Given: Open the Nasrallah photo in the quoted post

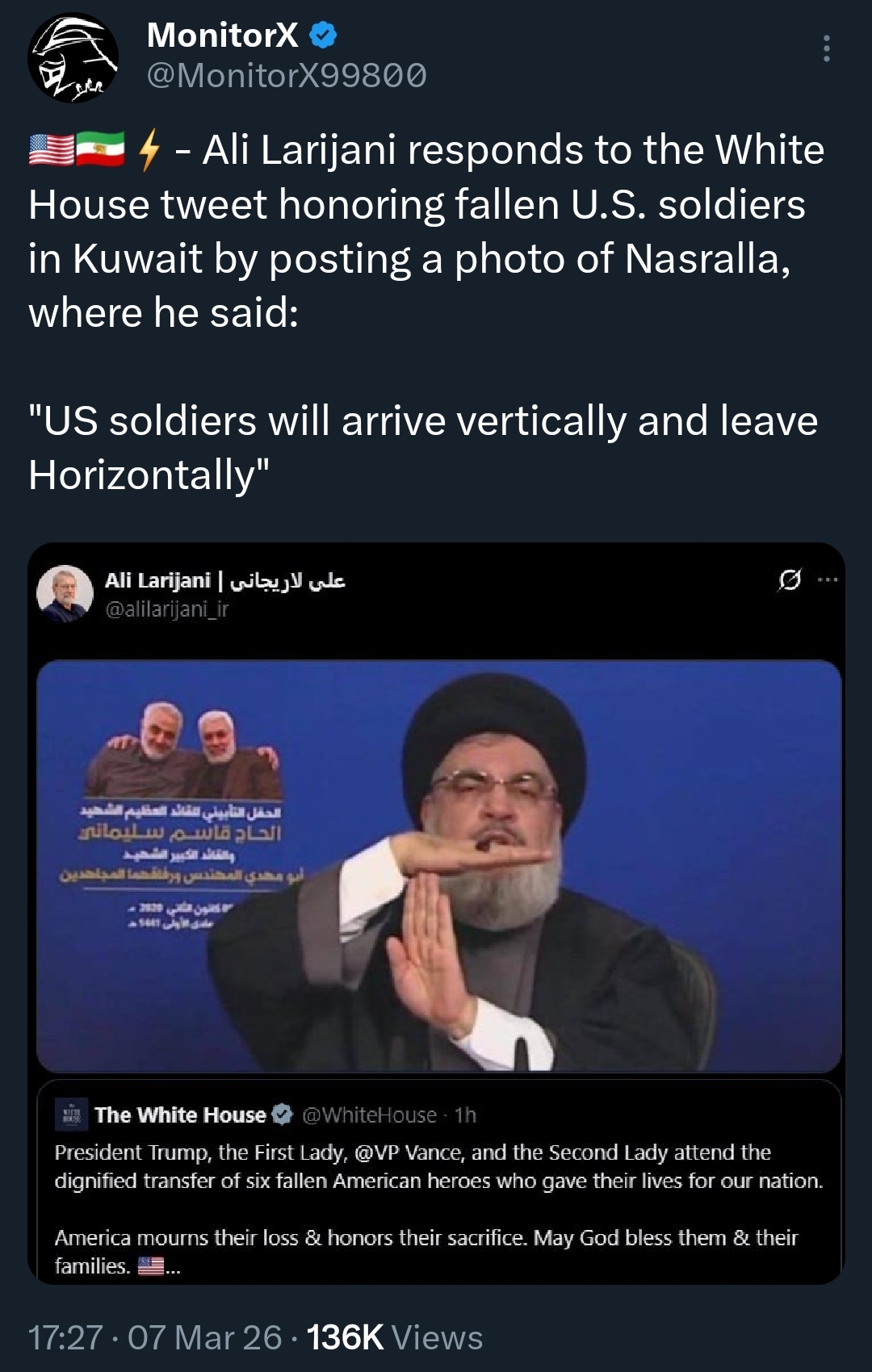Looking at the screenshot, I should coord(439,866).
